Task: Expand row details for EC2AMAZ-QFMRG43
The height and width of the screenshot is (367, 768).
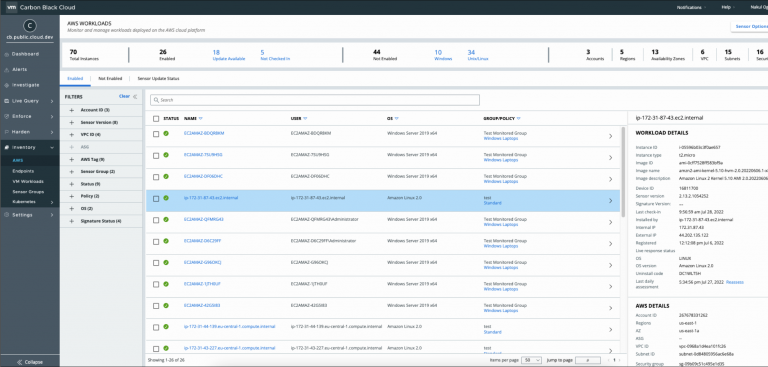Action: 610,222
